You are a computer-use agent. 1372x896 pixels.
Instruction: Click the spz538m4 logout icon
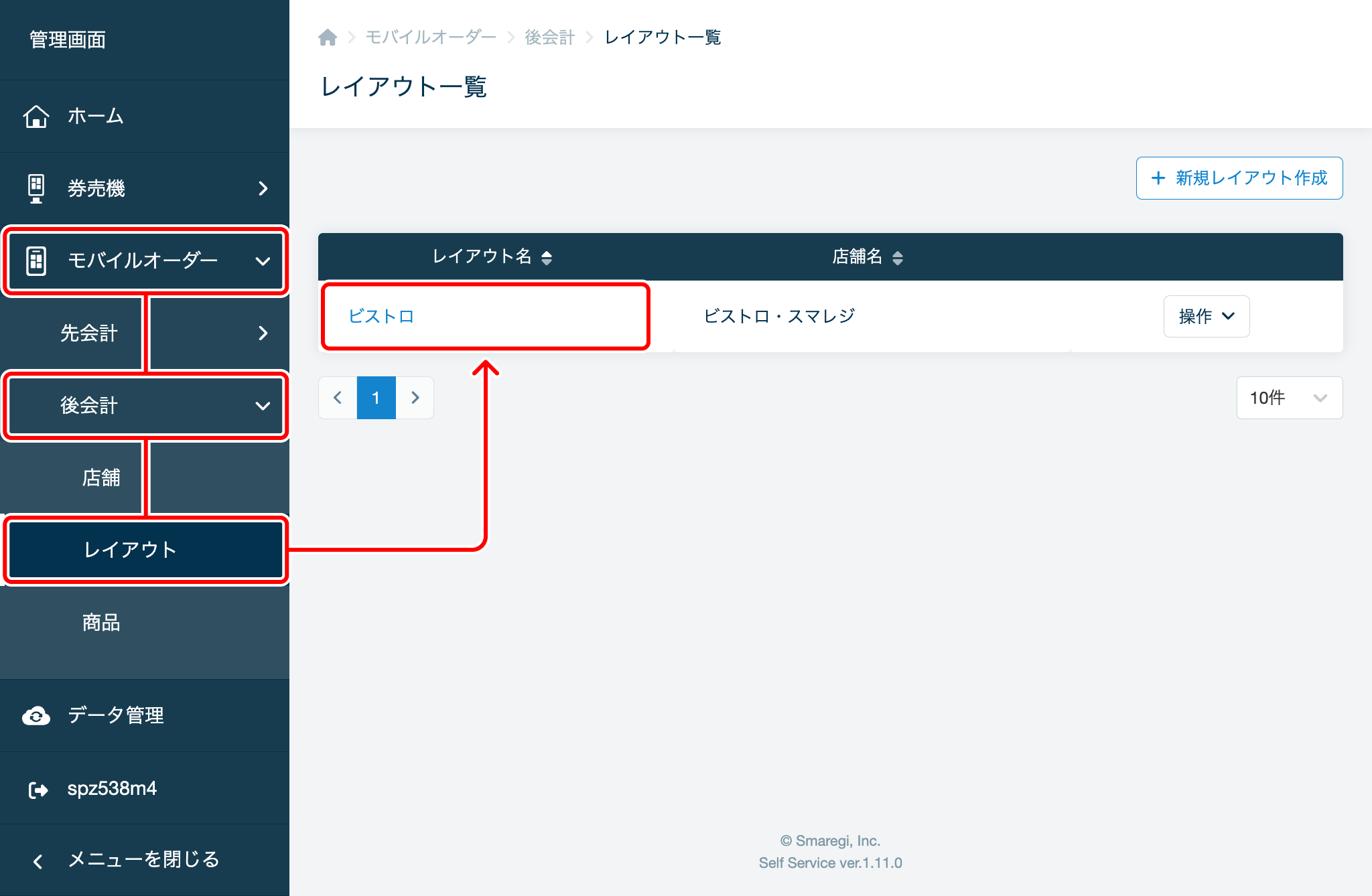point(37,788)
